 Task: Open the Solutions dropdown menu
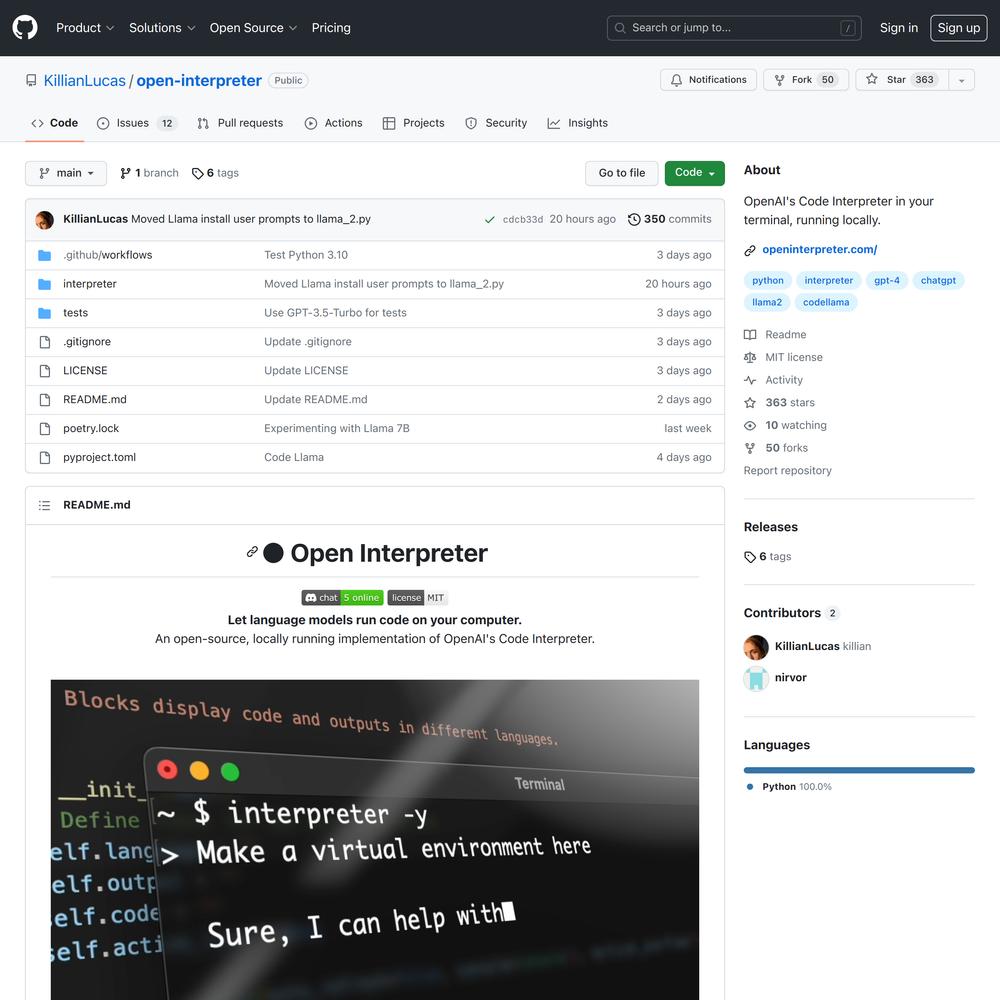tap(162, 28)
